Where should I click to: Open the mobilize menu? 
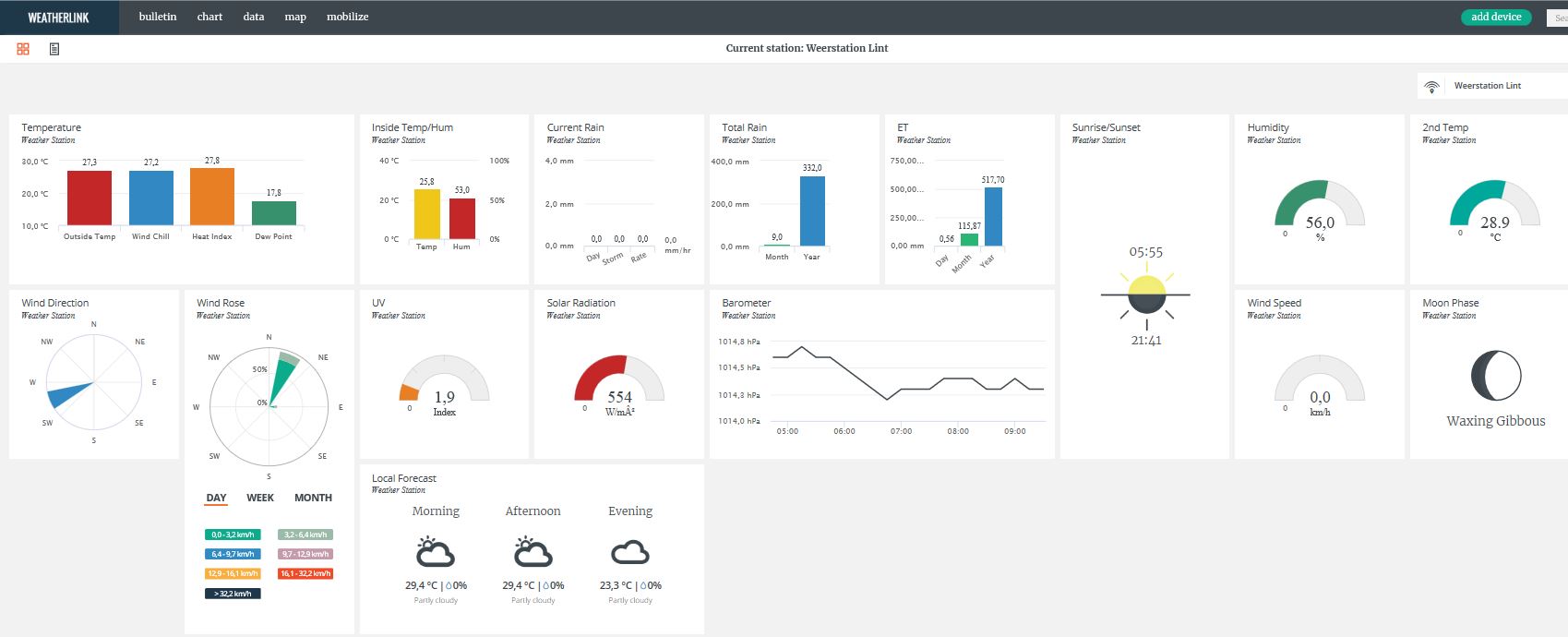click(x=348, y=17)
